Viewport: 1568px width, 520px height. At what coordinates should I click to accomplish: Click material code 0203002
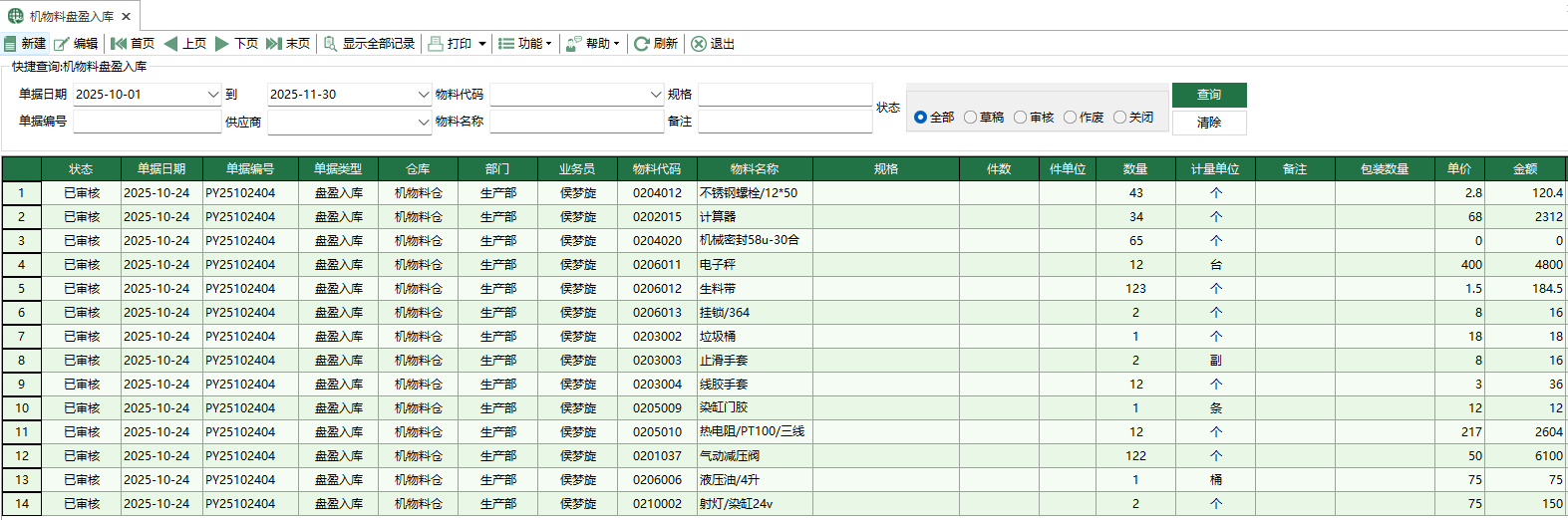(x=657, y=337)
